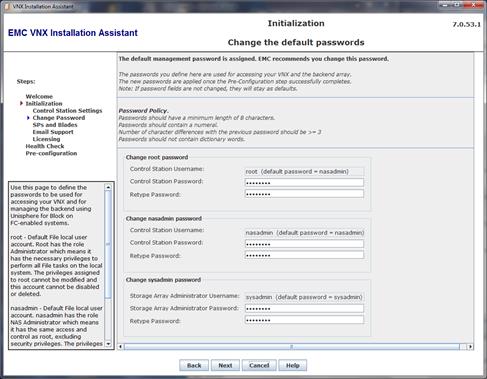
Task: Select nasadmin username read-only field
Action: pyautogui.click(x=304, y=233)
